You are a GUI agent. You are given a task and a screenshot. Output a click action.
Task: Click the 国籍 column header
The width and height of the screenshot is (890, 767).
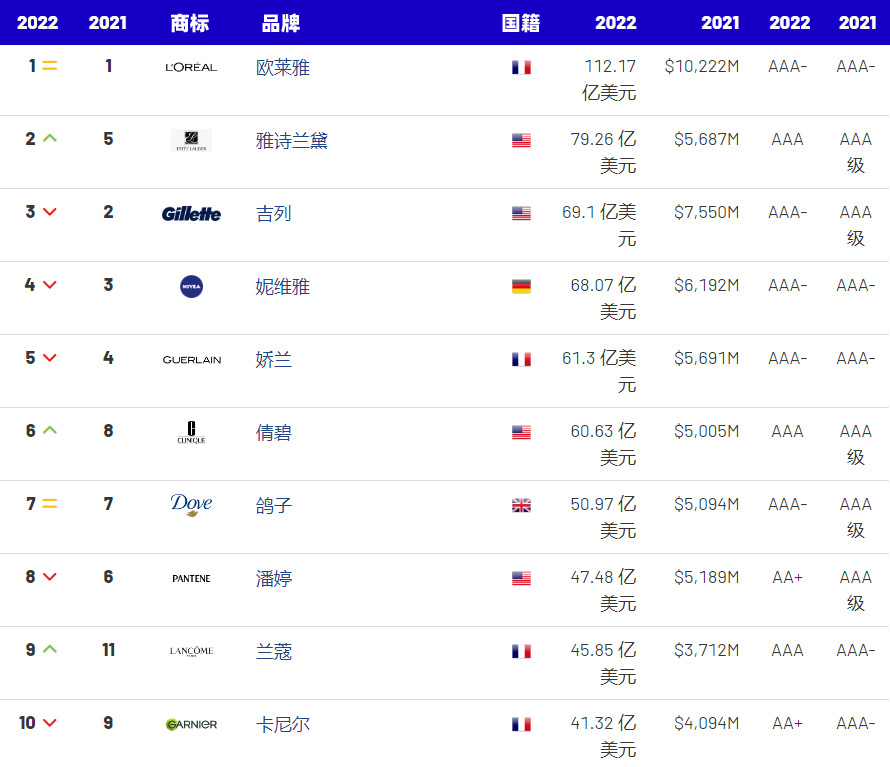coord(521,23)
